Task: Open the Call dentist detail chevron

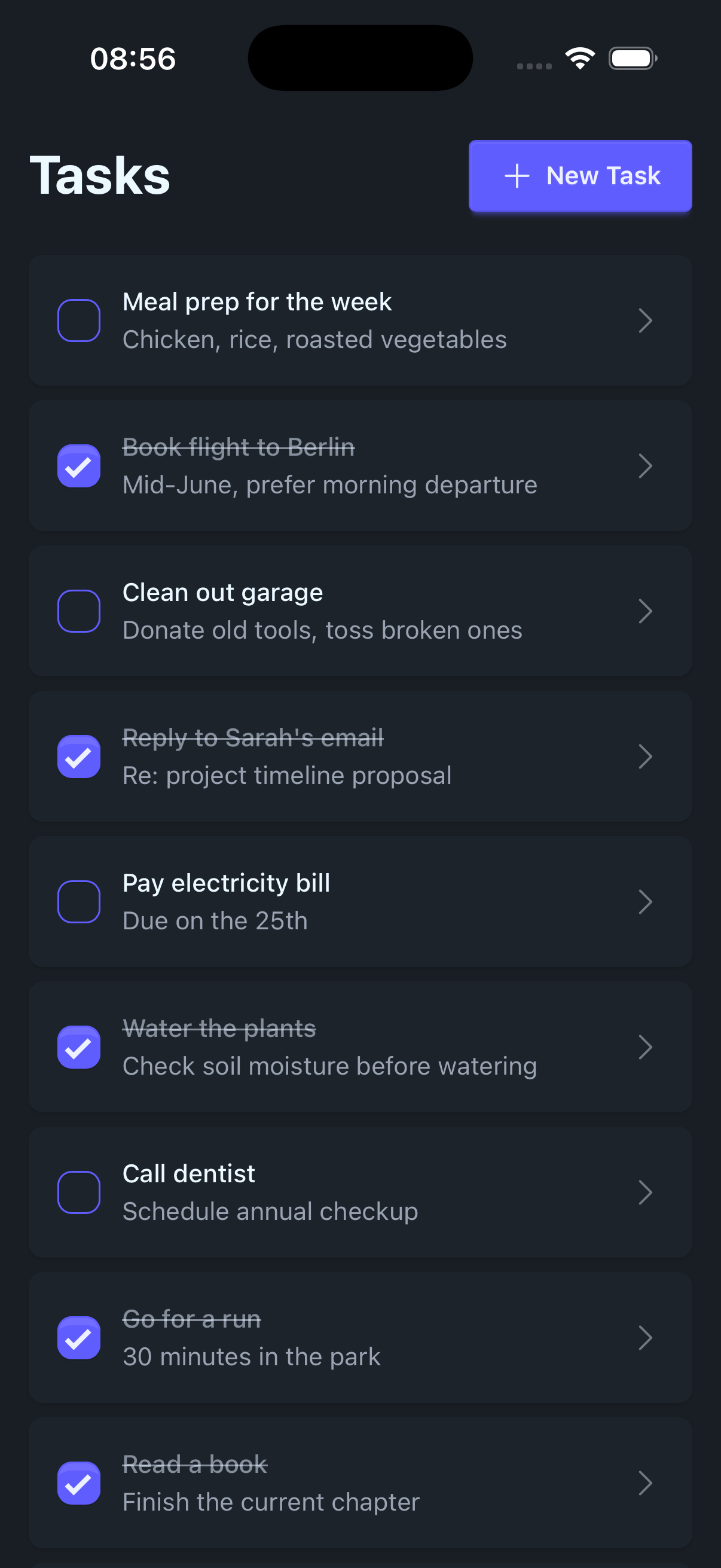Action: pos(645,1192)
